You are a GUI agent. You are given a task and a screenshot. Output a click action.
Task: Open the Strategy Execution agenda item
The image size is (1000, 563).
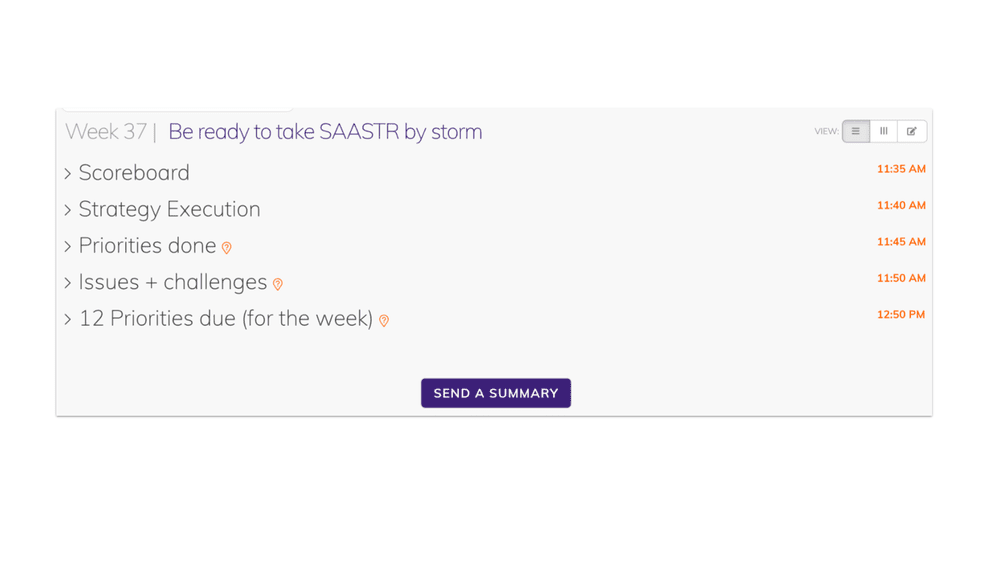pyautogui.click(x=170, y=209)
